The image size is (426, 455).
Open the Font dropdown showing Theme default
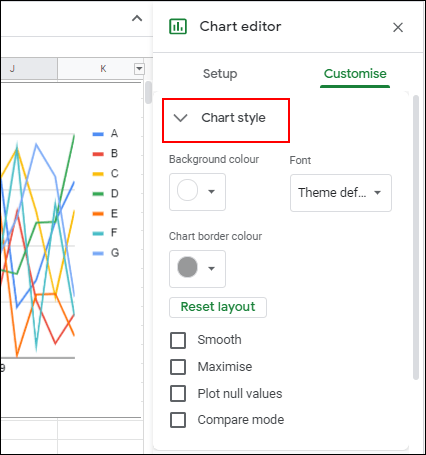coord(341,193)
